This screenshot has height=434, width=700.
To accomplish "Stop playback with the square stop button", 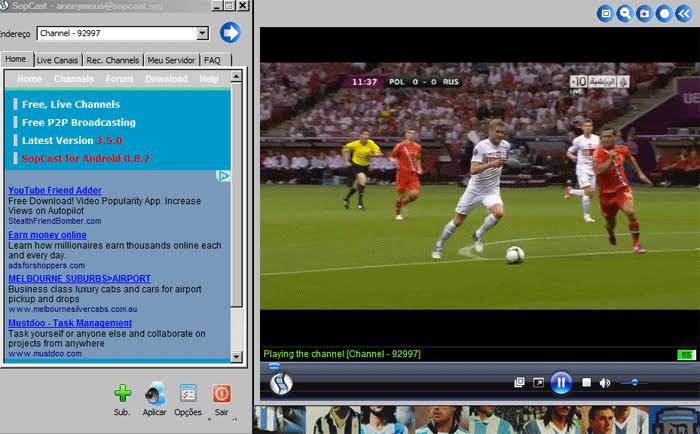I will [586, 383].
